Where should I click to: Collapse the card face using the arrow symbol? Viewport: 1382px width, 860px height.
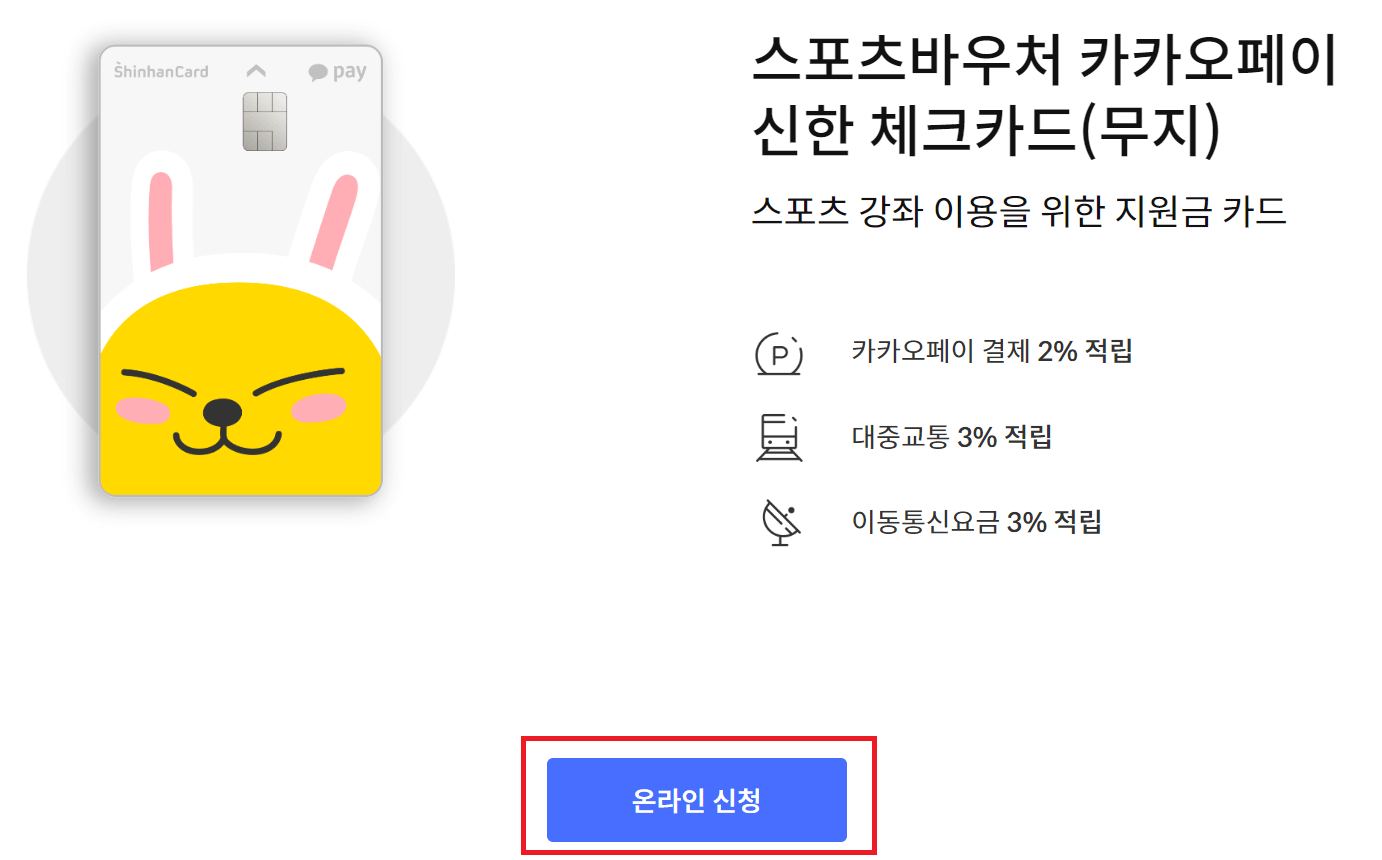pyautogui.click(x=255, y=69)
